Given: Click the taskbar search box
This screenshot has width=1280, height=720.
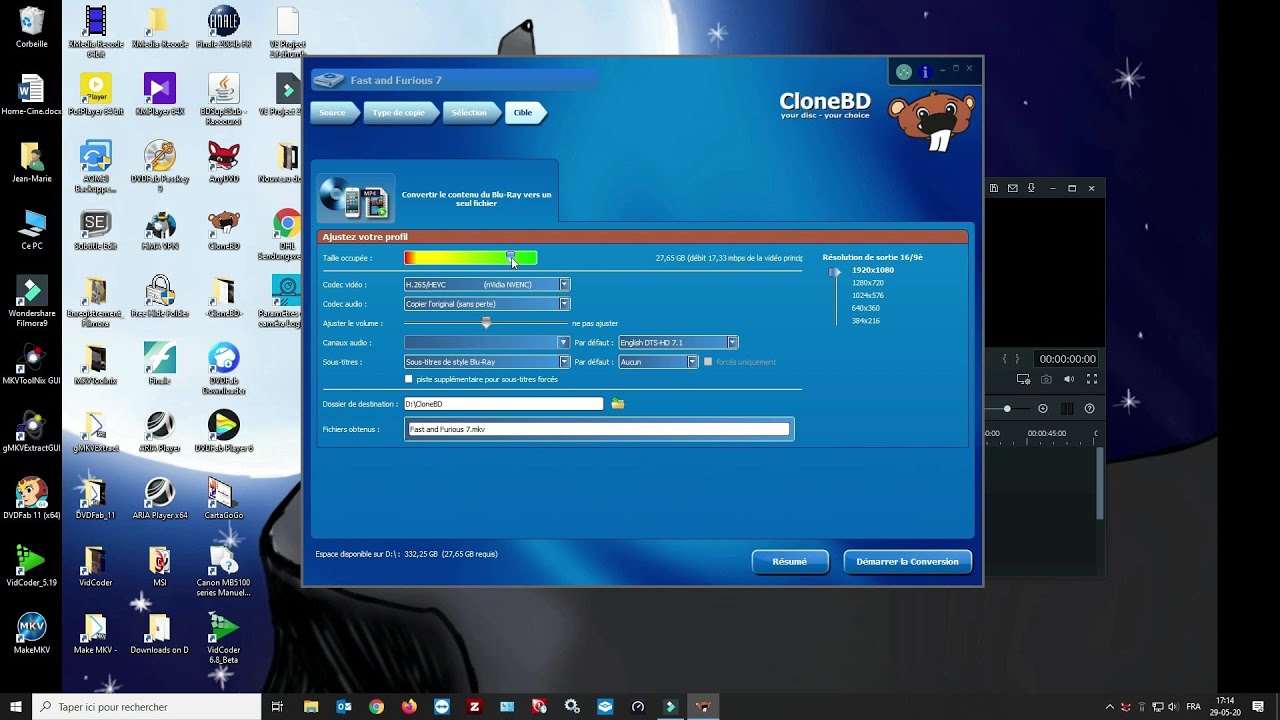Looking at the screenshot, I should [147, 706].
